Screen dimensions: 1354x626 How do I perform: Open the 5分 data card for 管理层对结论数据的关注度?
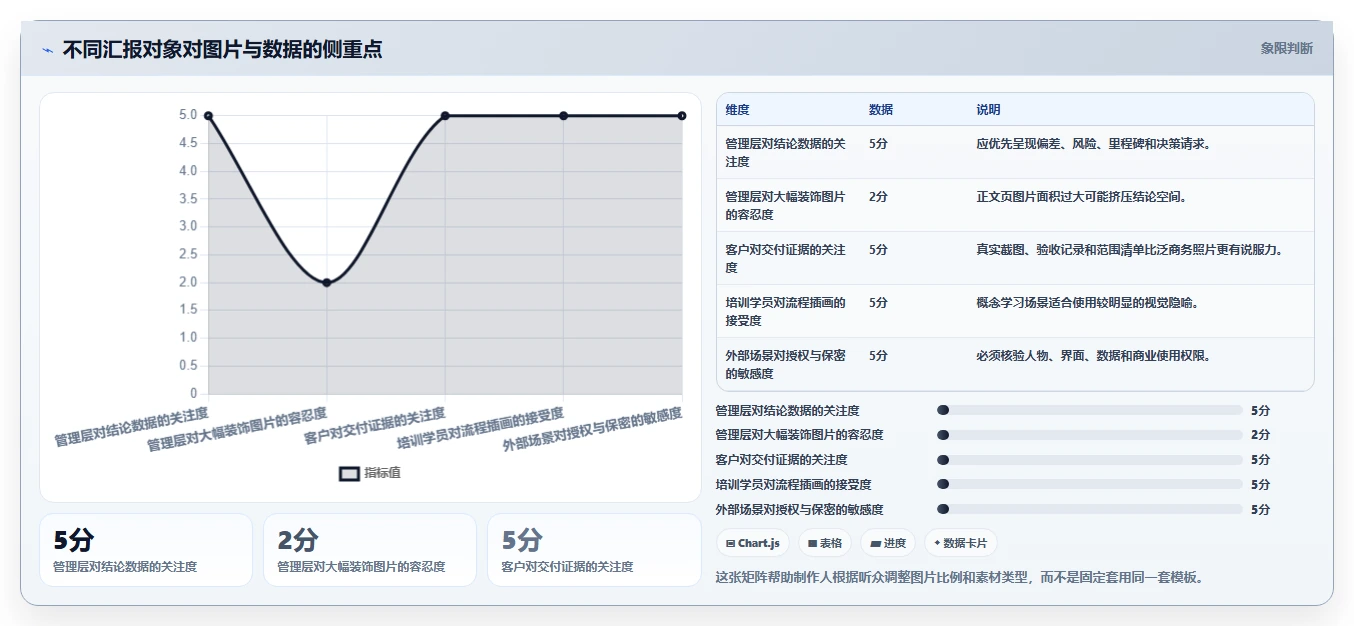146,550
